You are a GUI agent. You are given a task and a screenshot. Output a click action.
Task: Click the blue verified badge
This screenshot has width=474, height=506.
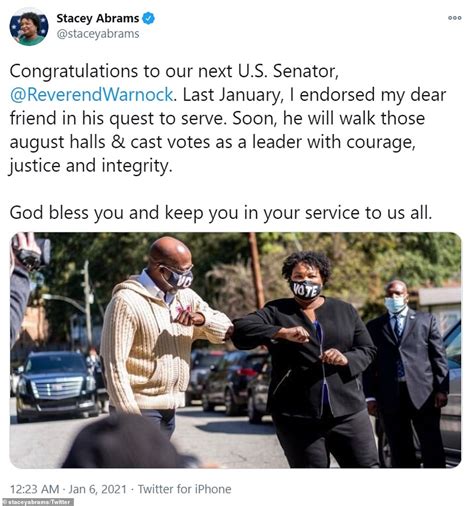(x=148, y=18)
